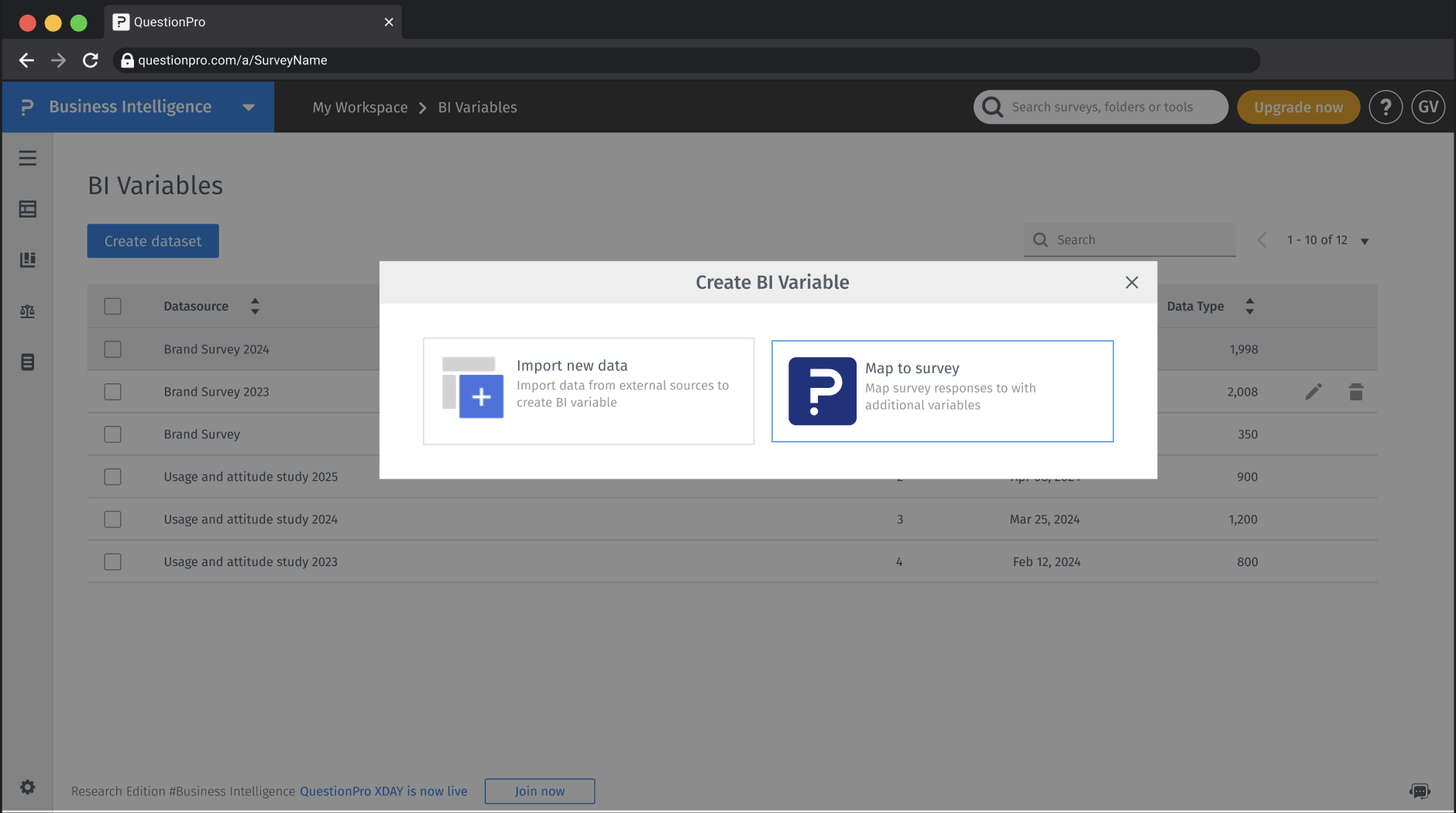Edit the Brand Survey 2023 row
1456x813 pixels.
tap(1313, 392)
